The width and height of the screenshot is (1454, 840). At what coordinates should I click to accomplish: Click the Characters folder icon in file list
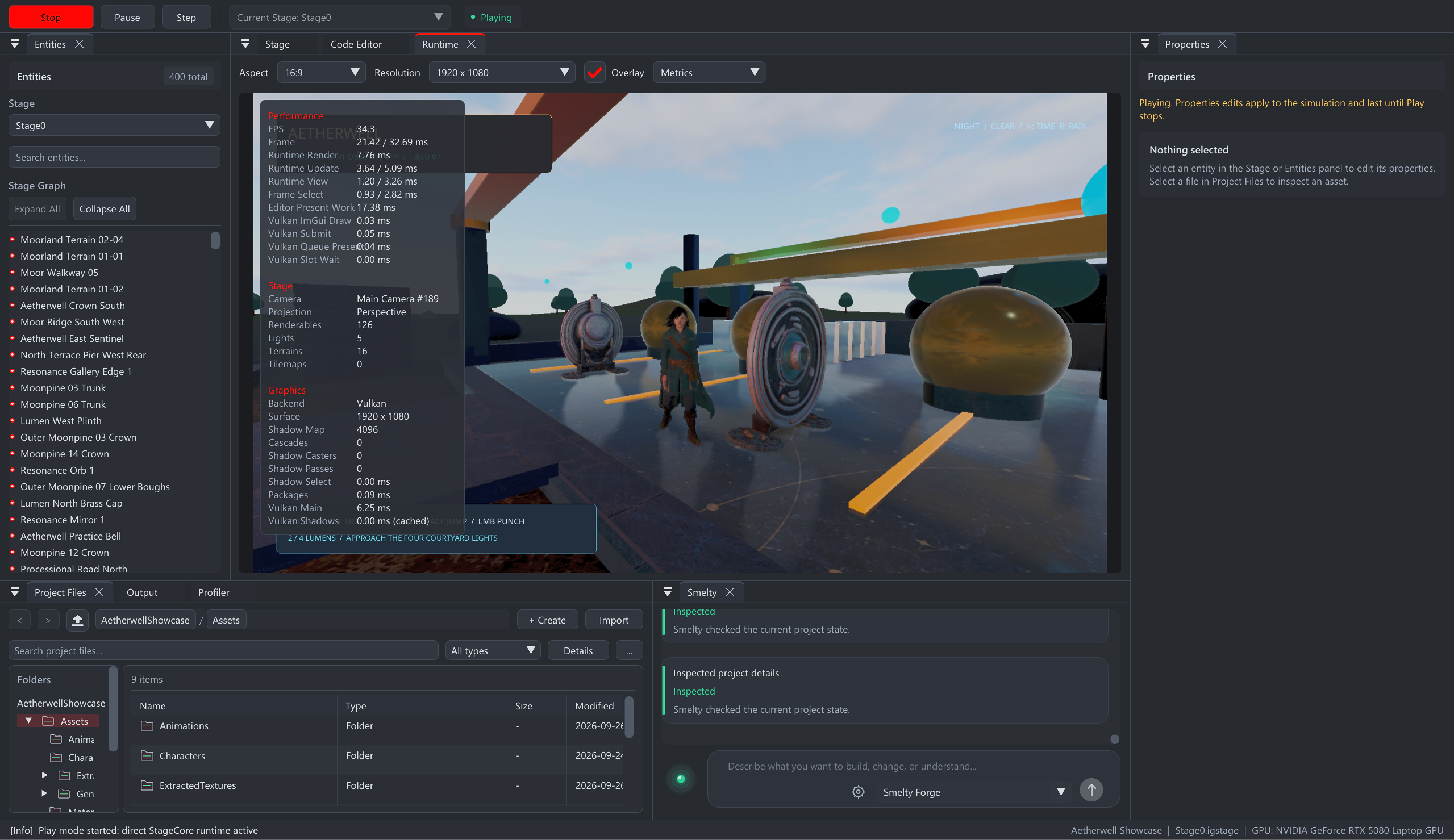click(x=147, y=756)
